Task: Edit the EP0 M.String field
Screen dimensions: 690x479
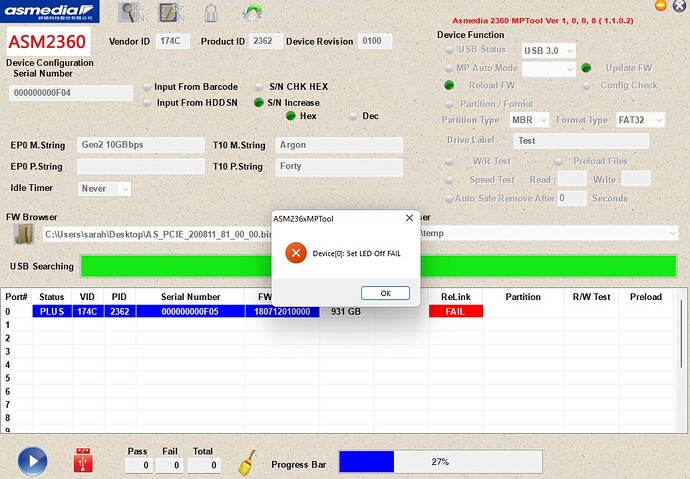Action: 141,145
